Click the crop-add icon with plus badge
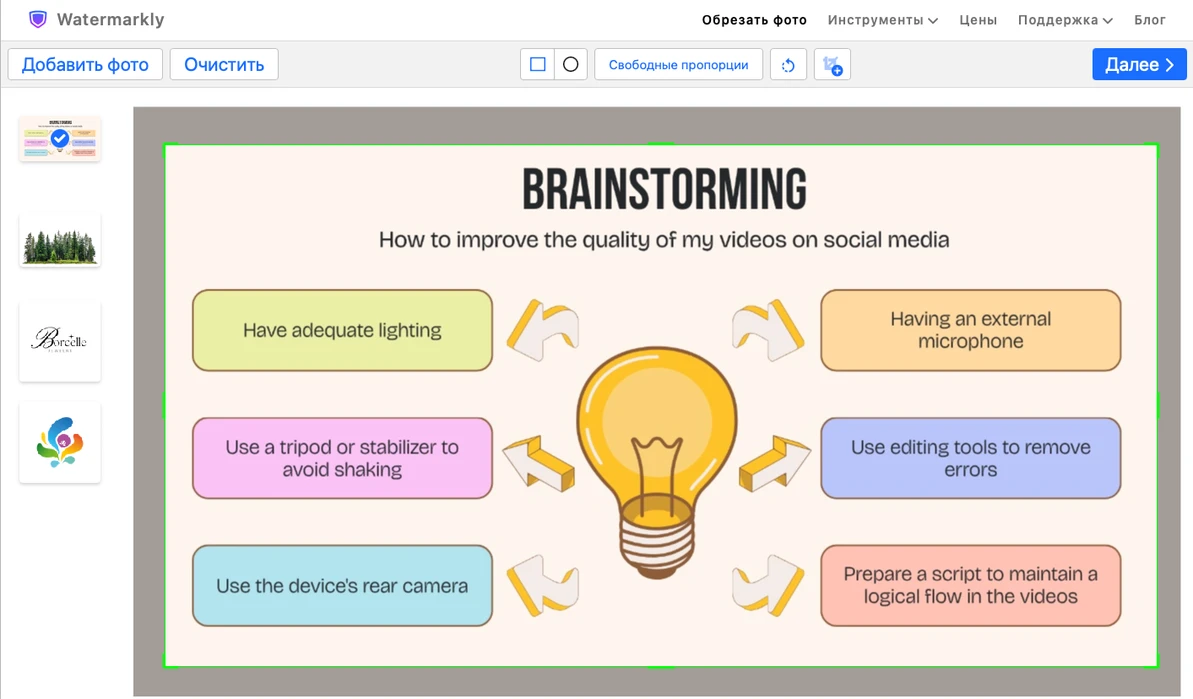The width and height of the screenshot is (1193, 699). [x=832, y=65]
